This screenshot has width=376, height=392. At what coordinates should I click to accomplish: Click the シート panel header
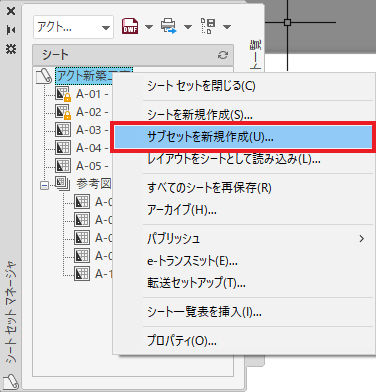133,55
